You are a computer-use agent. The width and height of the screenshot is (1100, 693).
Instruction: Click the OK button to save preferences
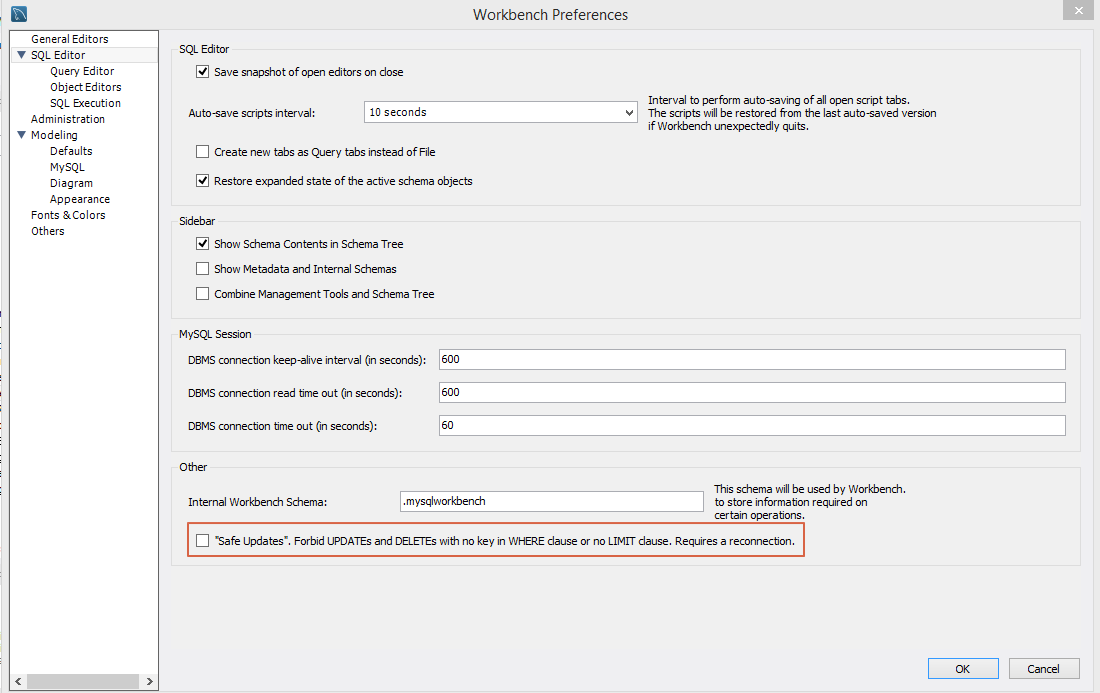click(x=963, y=668)
